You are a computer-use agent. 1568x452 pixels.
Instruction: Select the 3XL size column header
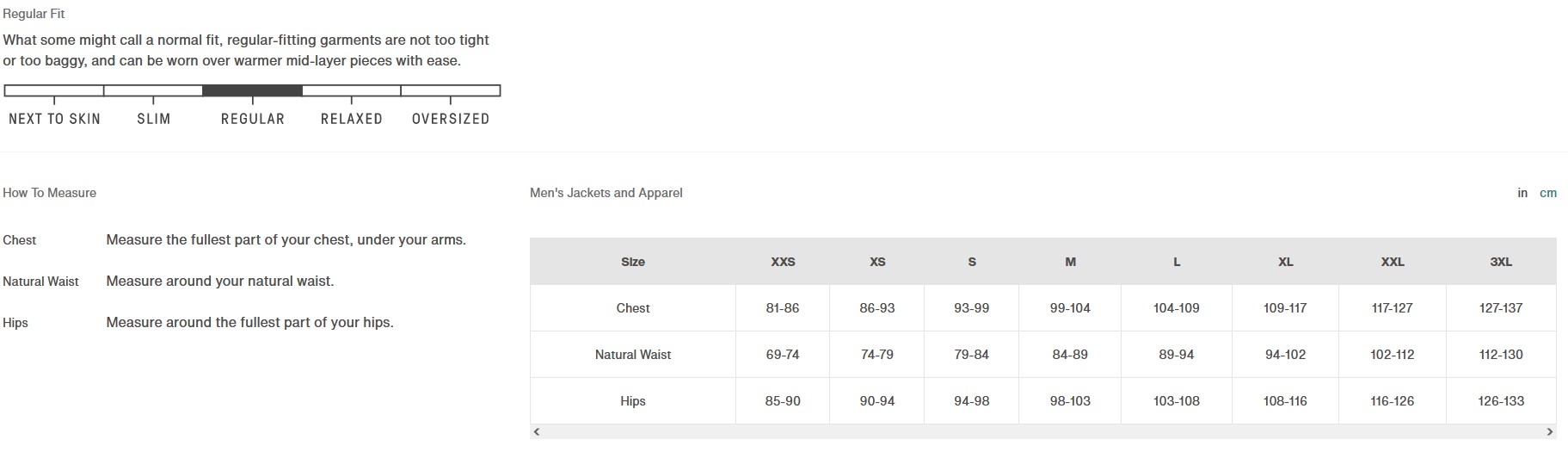click(1501, 262)
